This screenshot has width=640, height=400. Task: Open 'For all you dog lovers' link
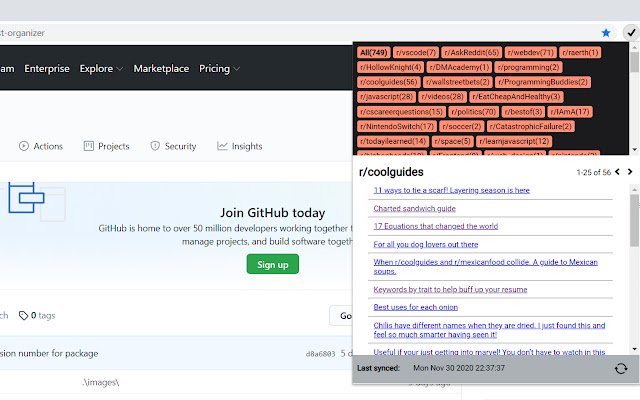click(x=426, y=244)
